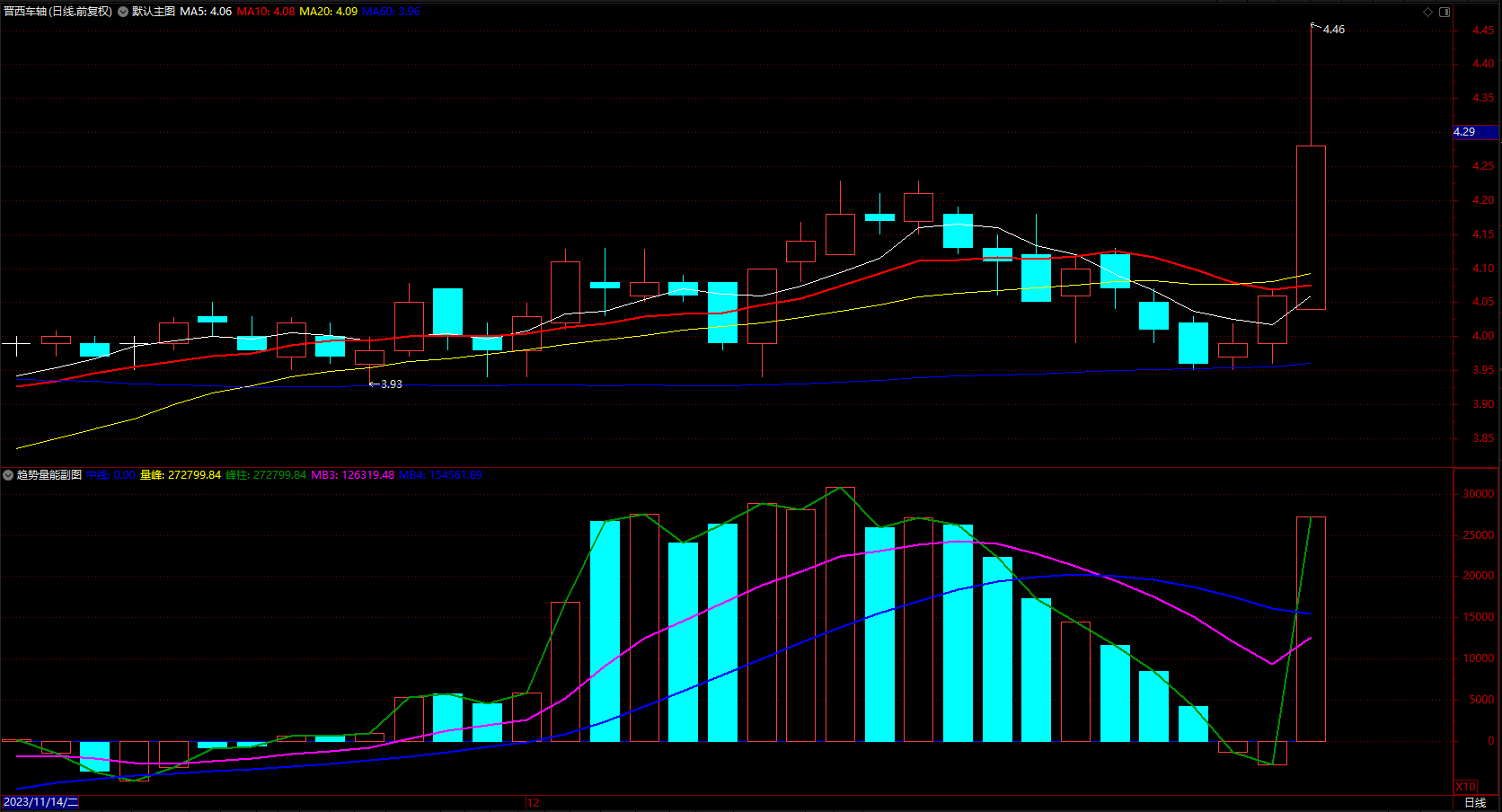The height and width of the screenshot is (812, 1502).
Task: Open the main chart indicator dropdown arrow
Action: [123, 12]
